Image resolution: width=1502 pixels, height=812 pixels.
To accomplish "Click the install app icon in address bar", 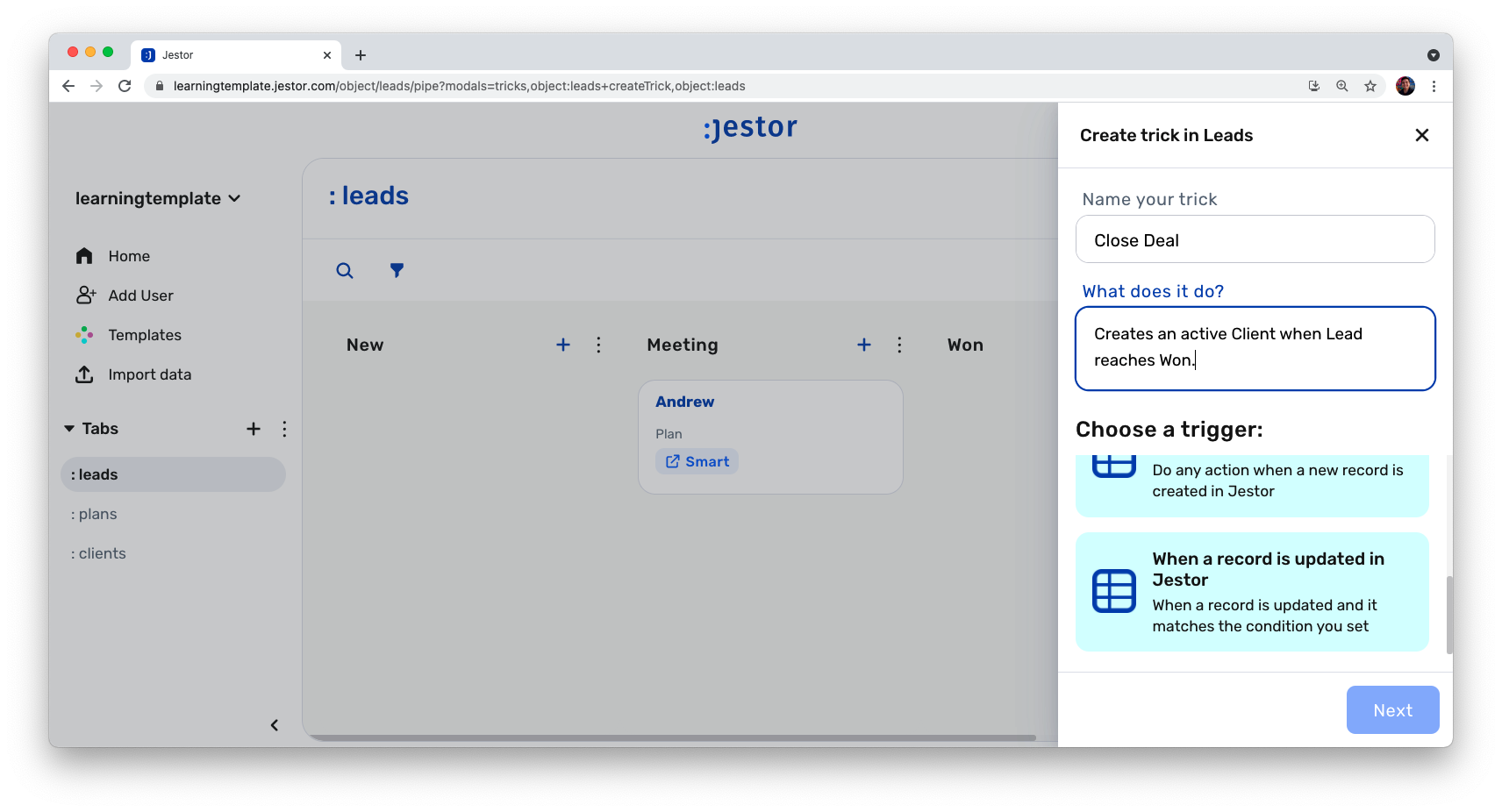I will pos(1314,86).
